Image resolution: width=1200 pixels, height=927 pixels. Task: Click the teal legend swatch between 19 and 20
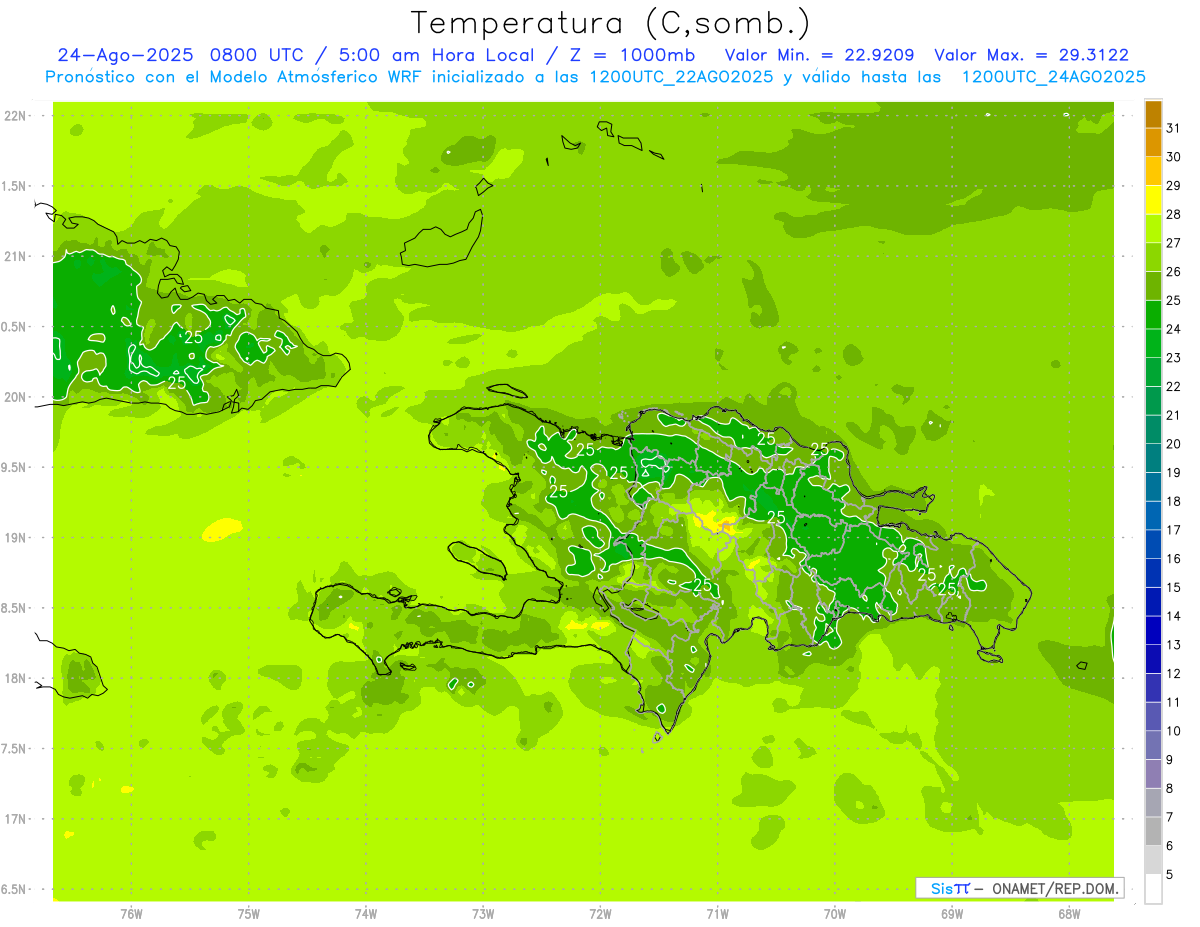pyautogui.click(x=1153, y=459)
